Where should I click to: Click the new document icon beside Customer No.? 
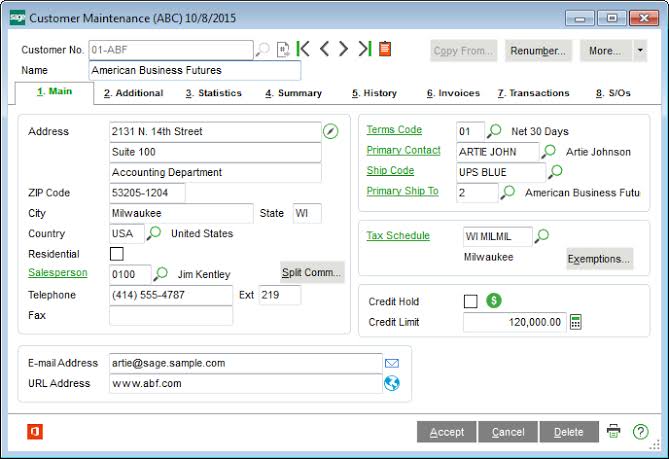point(283,50)
